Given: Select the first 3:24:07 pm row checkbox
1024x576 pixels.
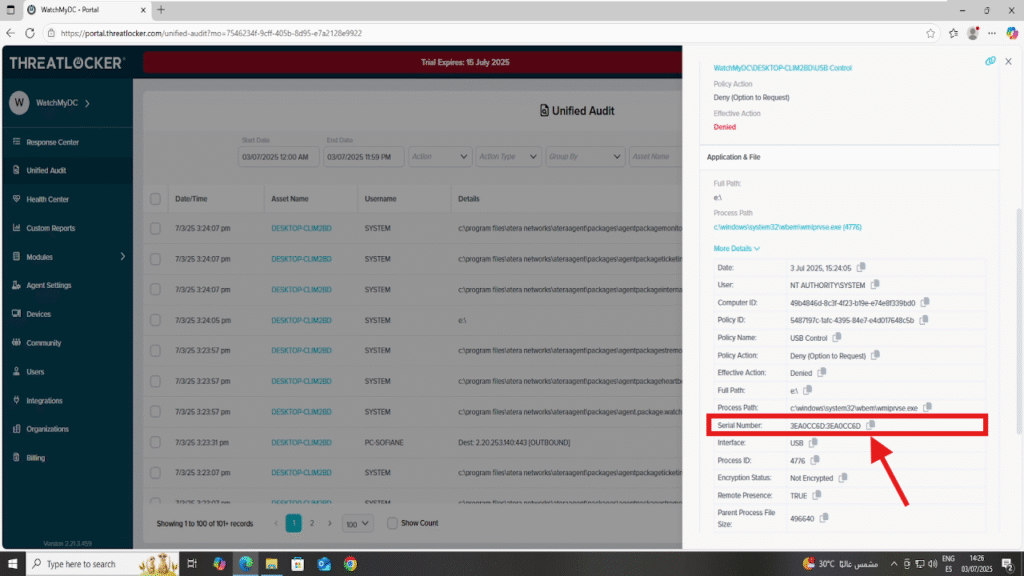Looking at the screenshot, I should point(155,229).
